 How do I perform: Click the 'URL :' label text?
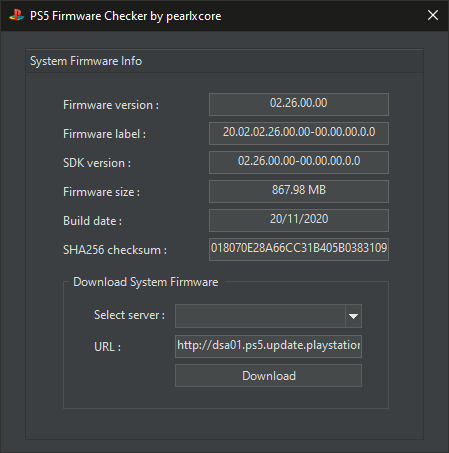[x=107, y=347]
